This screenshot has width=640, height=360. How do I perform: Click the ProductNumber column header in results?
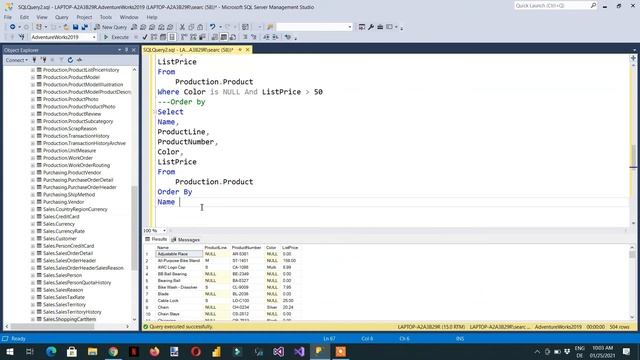tap(247, 247)
